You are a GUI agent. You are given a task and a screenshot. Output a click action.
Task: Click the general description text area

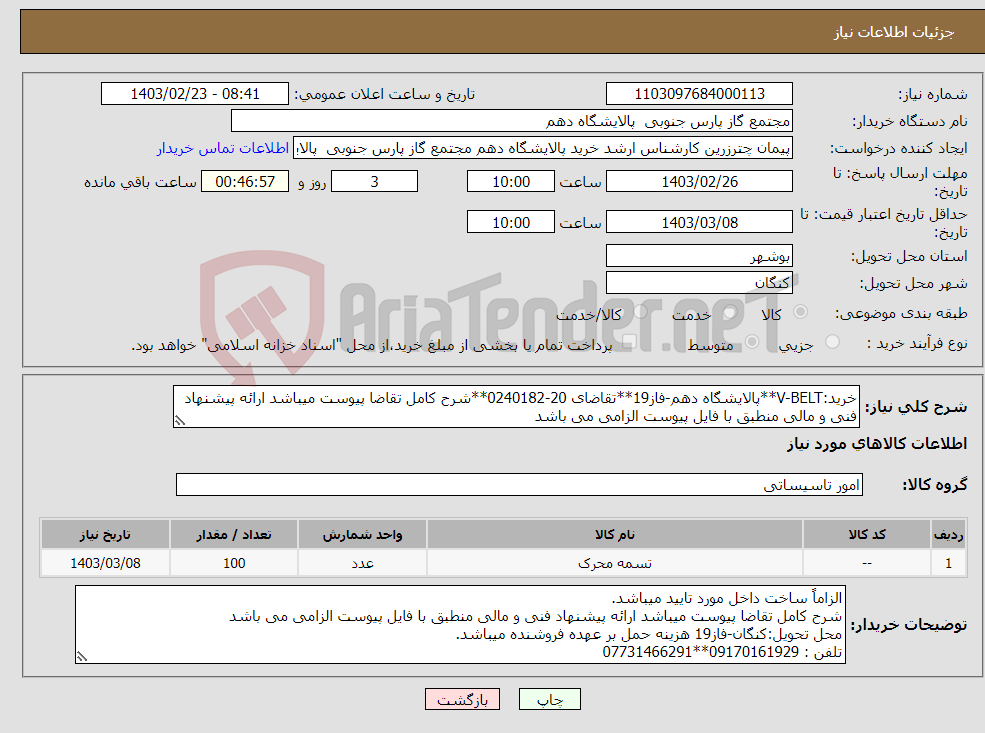pyautogui.click(x=516, y=407)
